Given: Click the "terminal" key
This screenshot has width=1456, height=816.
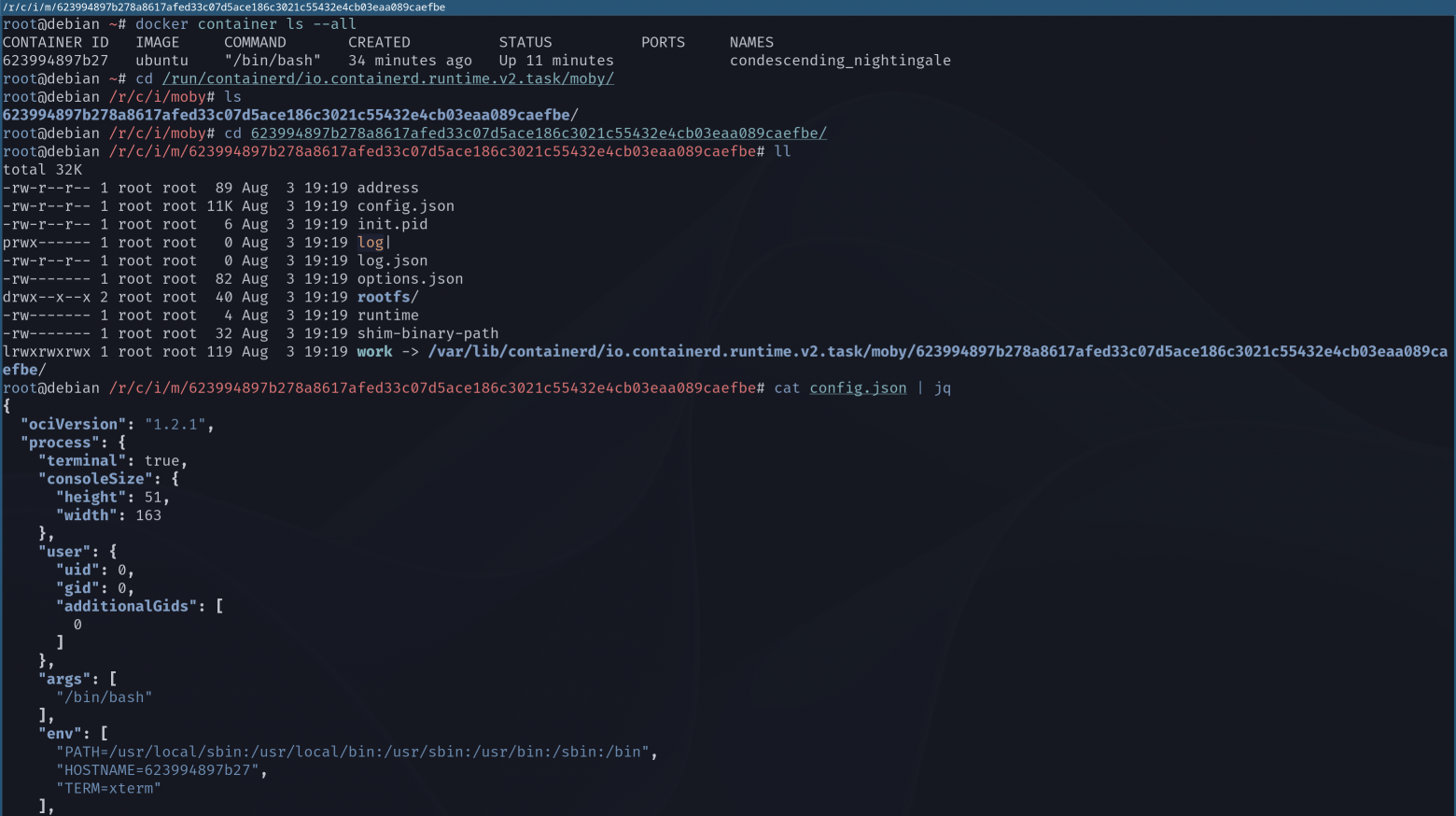Looking at the screenshot, I should (82, 461).
